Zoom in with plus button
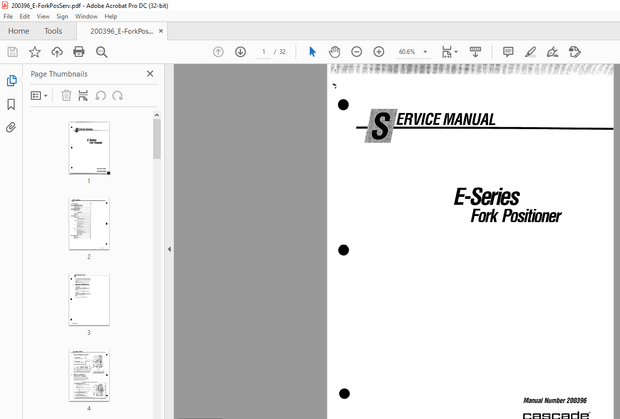The width and height of the screenshot is (620, 419). [379, 52]
